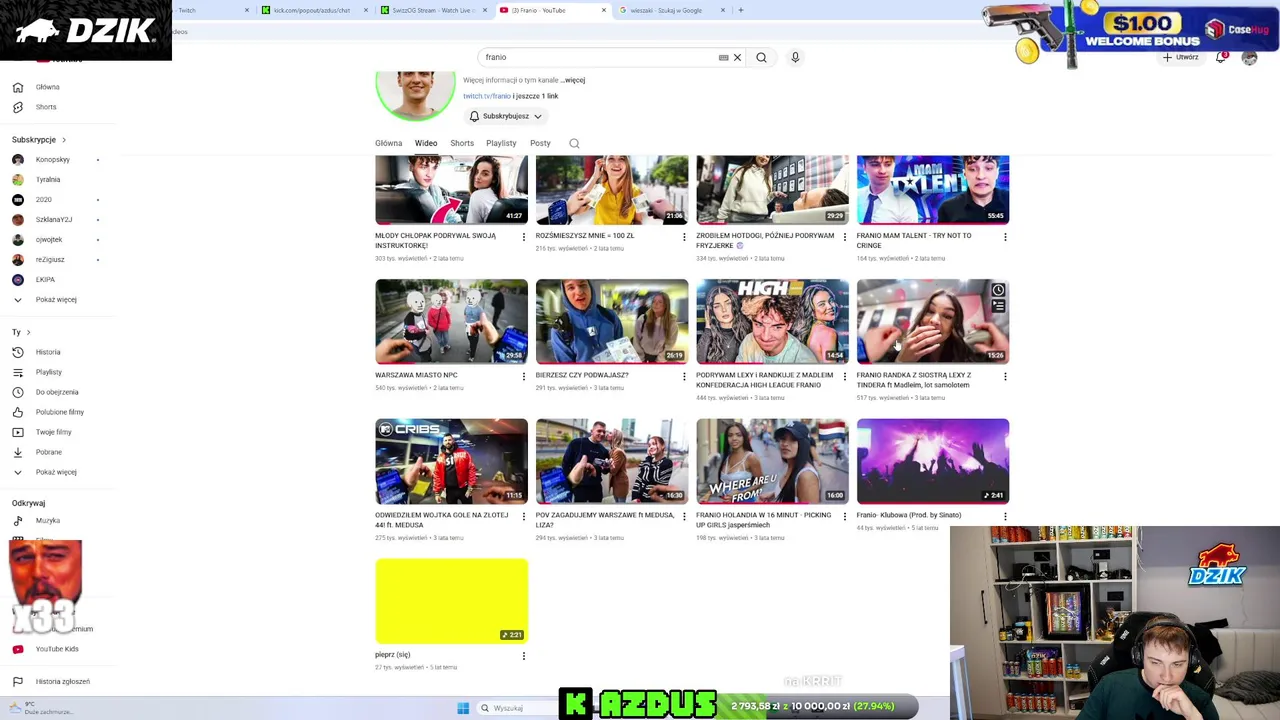Open the twitch.tv/franio channel link
The width and height of the screenshot is (1280, 720).
[x=486, y=96]
